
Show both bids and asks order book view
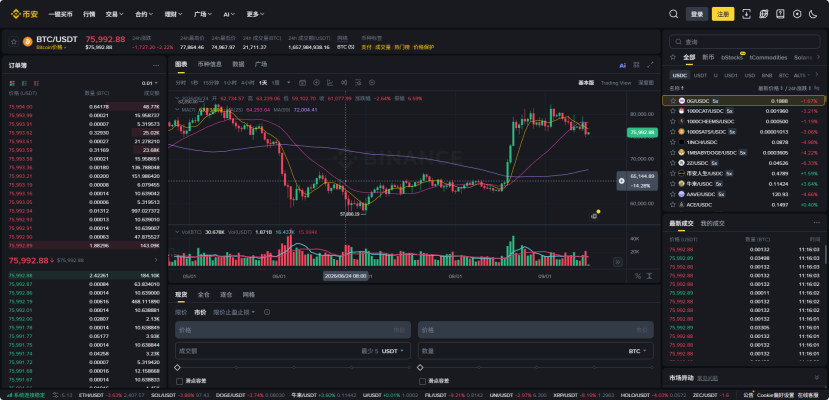coord(12,83)
